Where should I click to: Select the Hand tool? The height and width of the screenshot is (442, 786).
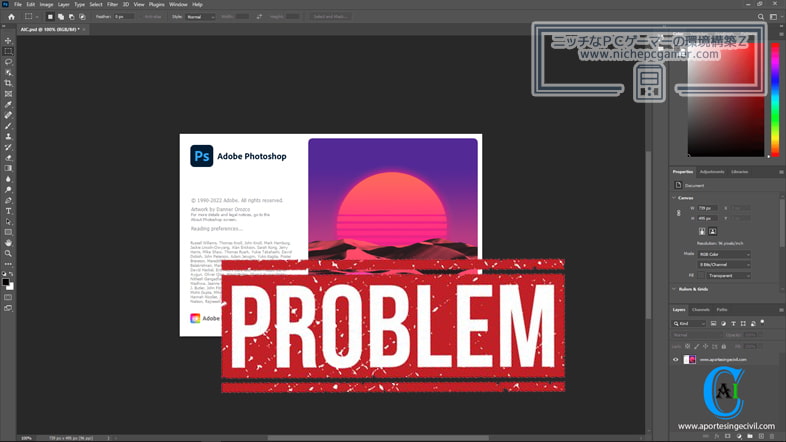pyautogui.click(x=8, y=243)
